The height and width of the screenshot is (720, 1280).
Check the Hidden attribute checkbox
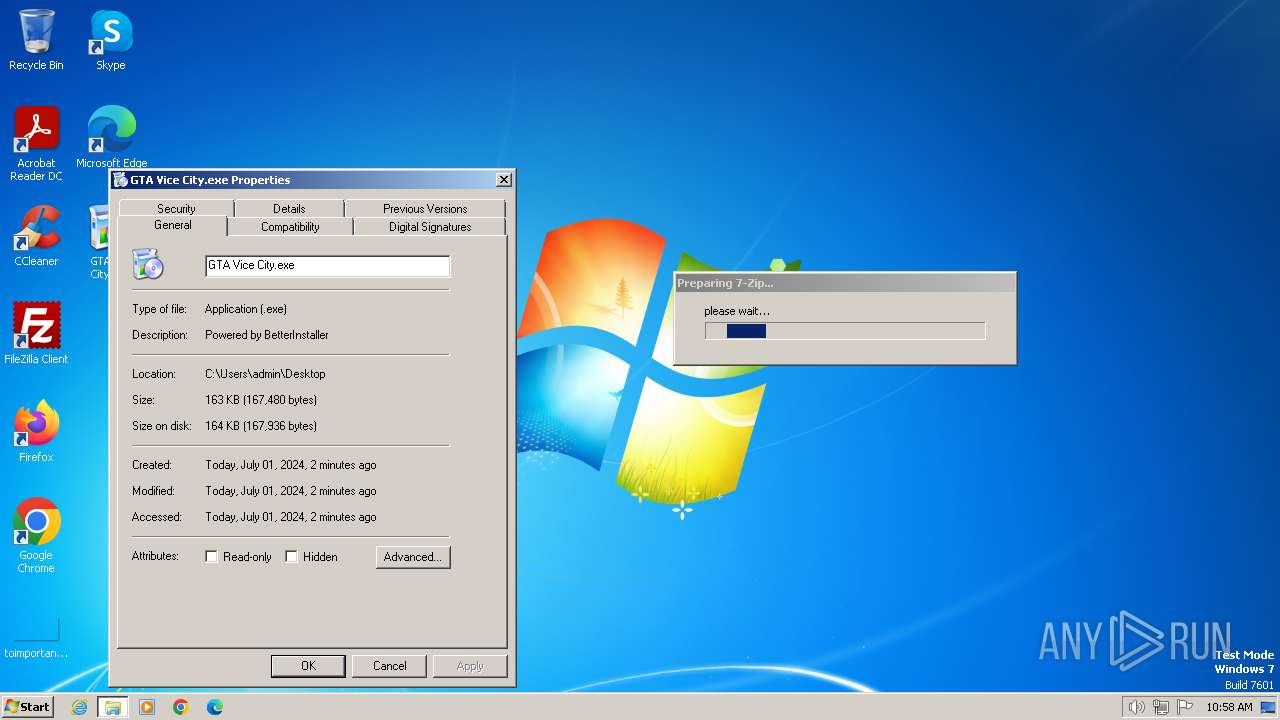coord(291,557)
